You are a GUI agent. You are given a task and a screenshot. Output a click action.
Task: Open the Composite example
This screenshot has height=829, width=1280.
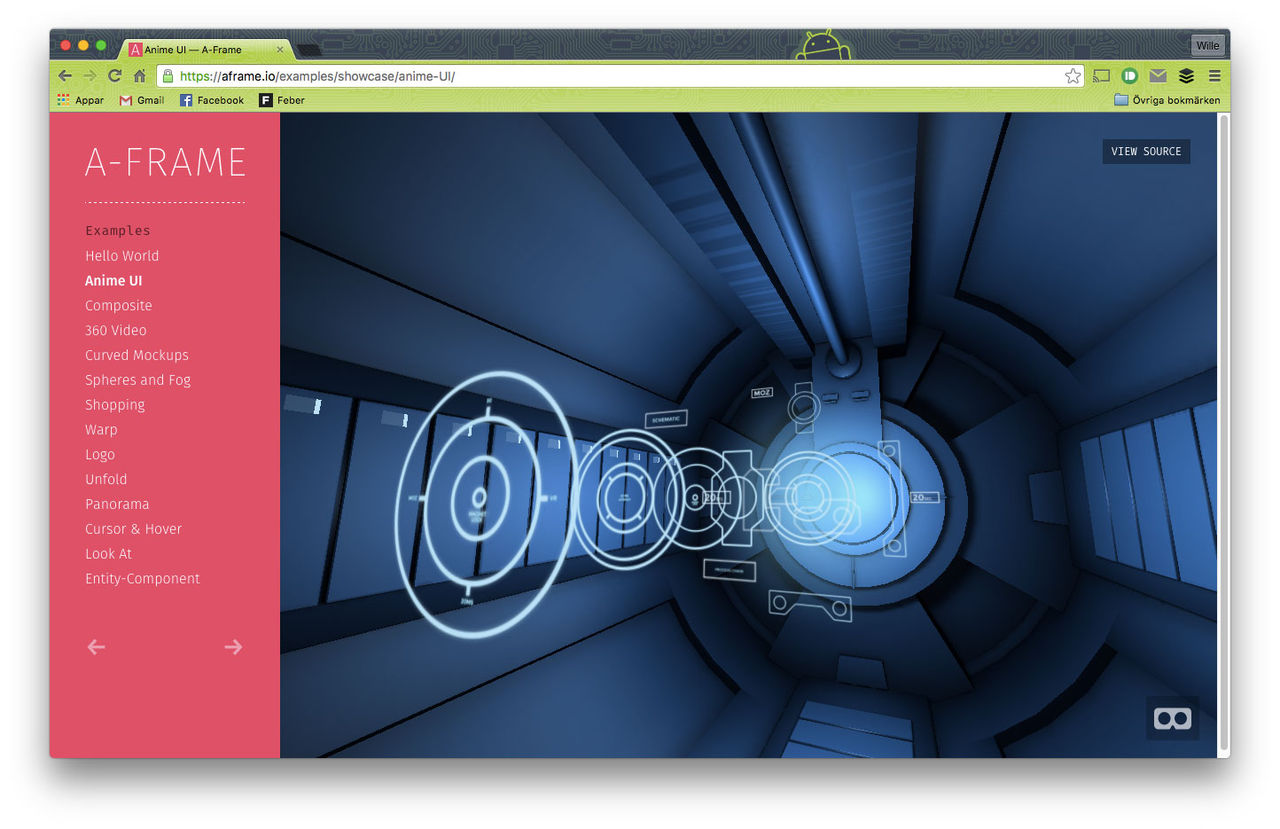pos(118,306)
